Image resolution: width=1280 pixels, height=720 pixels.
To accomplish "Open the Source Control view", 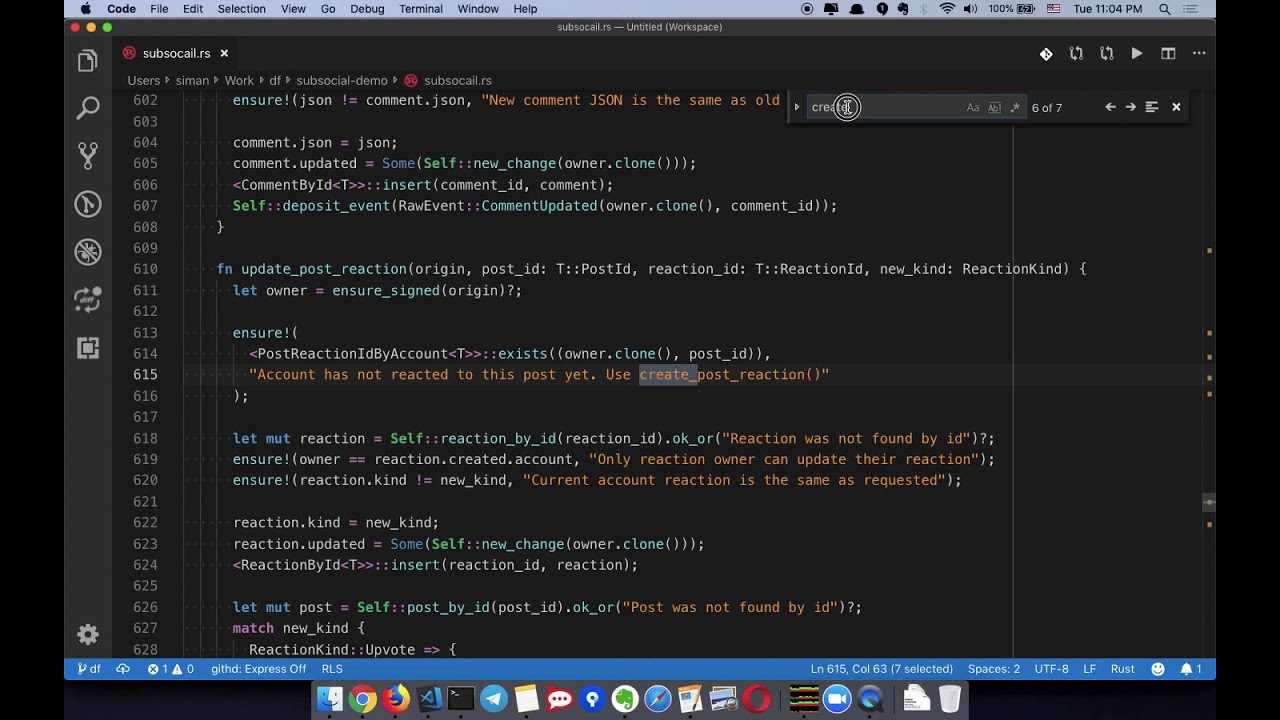I will (88, 155).
